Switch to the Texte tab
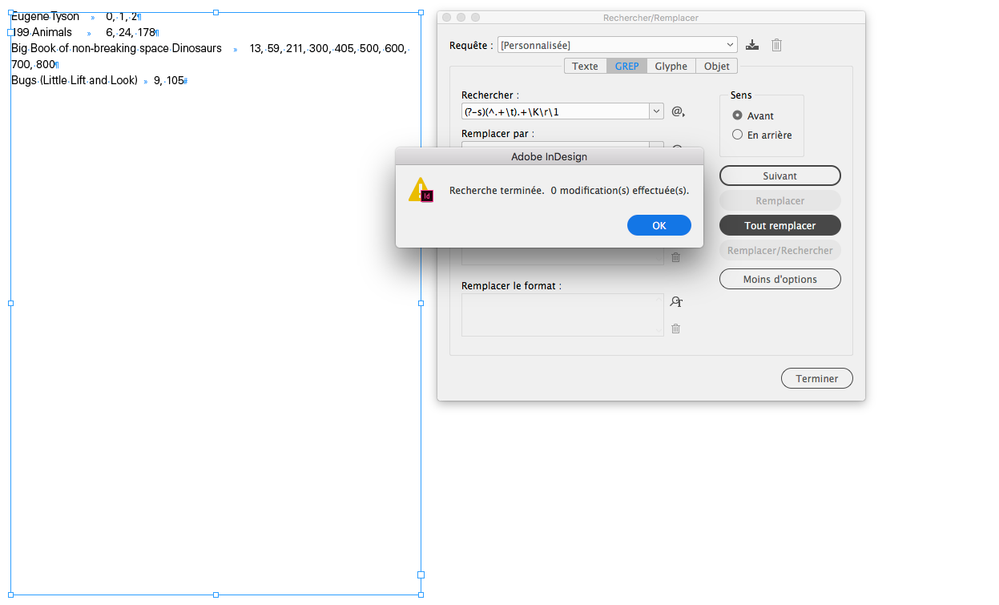999x605 pixels. (x=585, y=66)
